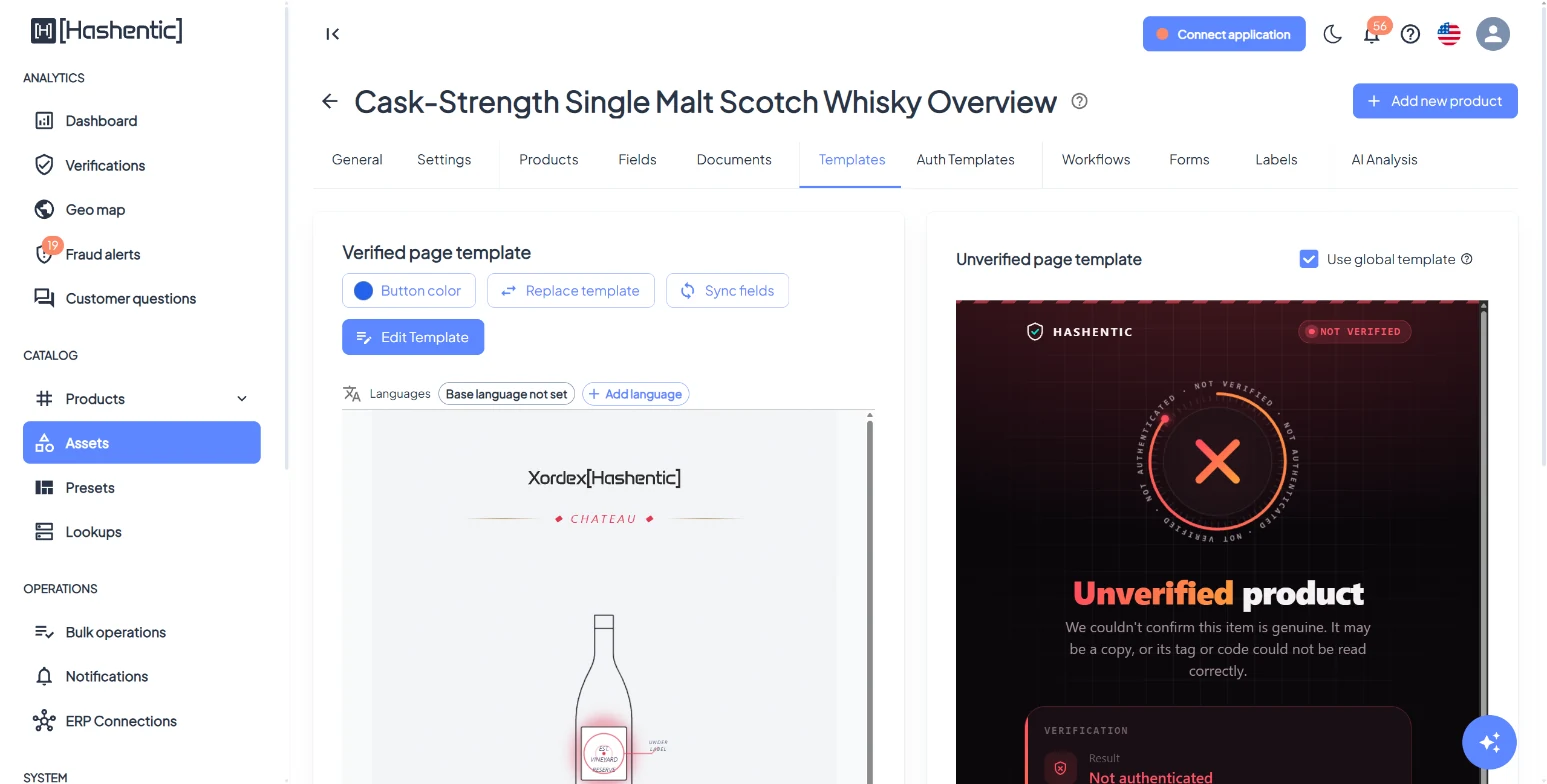
Task: Switch to the General tab
Action: (357, 159)
